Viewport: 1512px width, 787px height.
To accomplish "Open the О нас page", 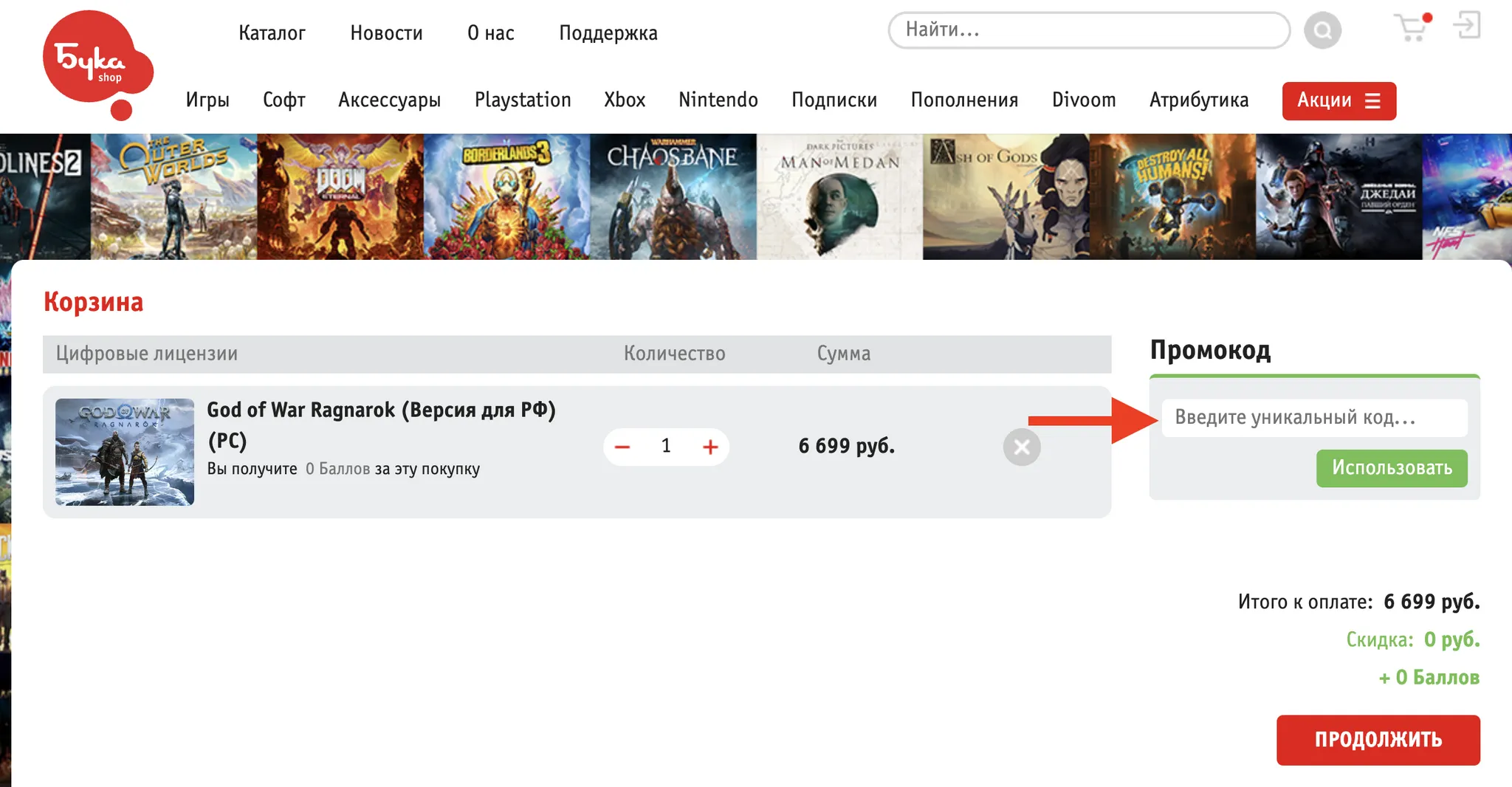I will (490, 33).
